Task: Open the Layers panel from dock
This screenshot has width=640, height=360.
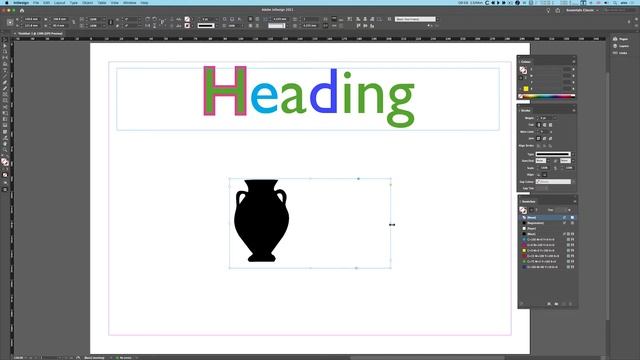Action: pos(621,46)
